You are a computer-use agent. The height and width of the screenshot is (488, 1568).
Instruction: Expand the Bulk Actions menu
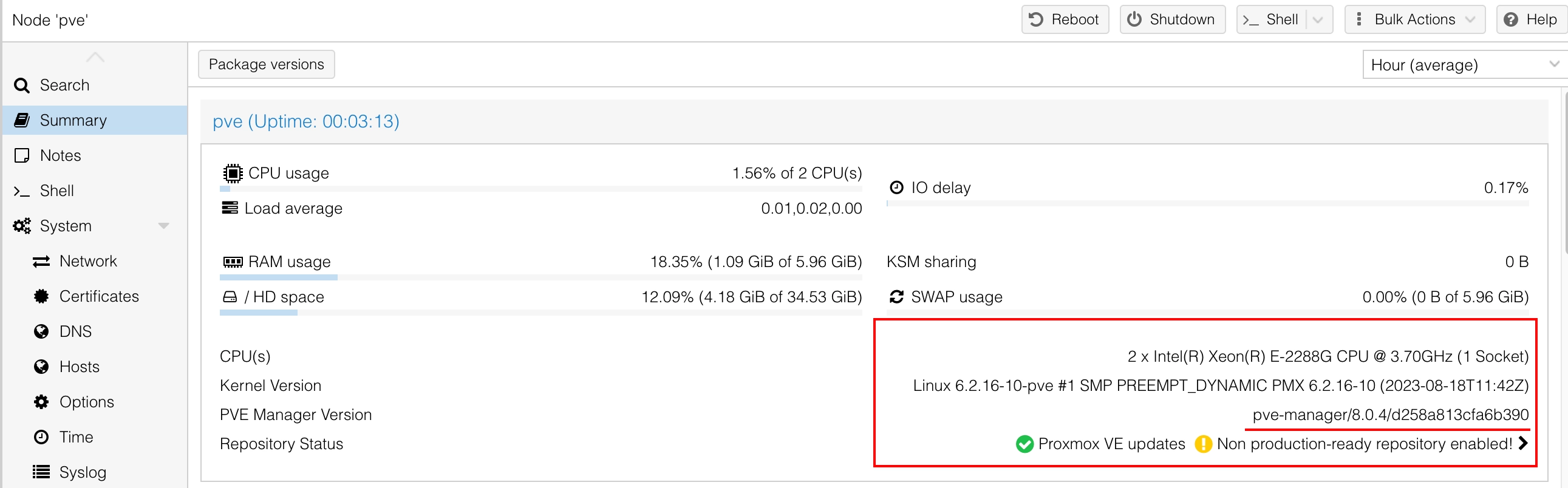click(1414, 19)
